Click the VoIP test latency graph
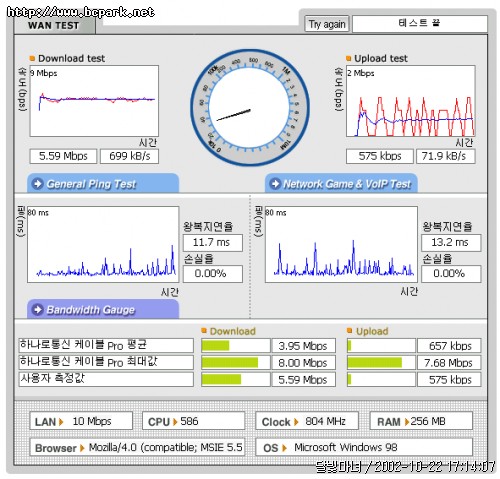The image size is (500, 479). click(x=341, y=244)
